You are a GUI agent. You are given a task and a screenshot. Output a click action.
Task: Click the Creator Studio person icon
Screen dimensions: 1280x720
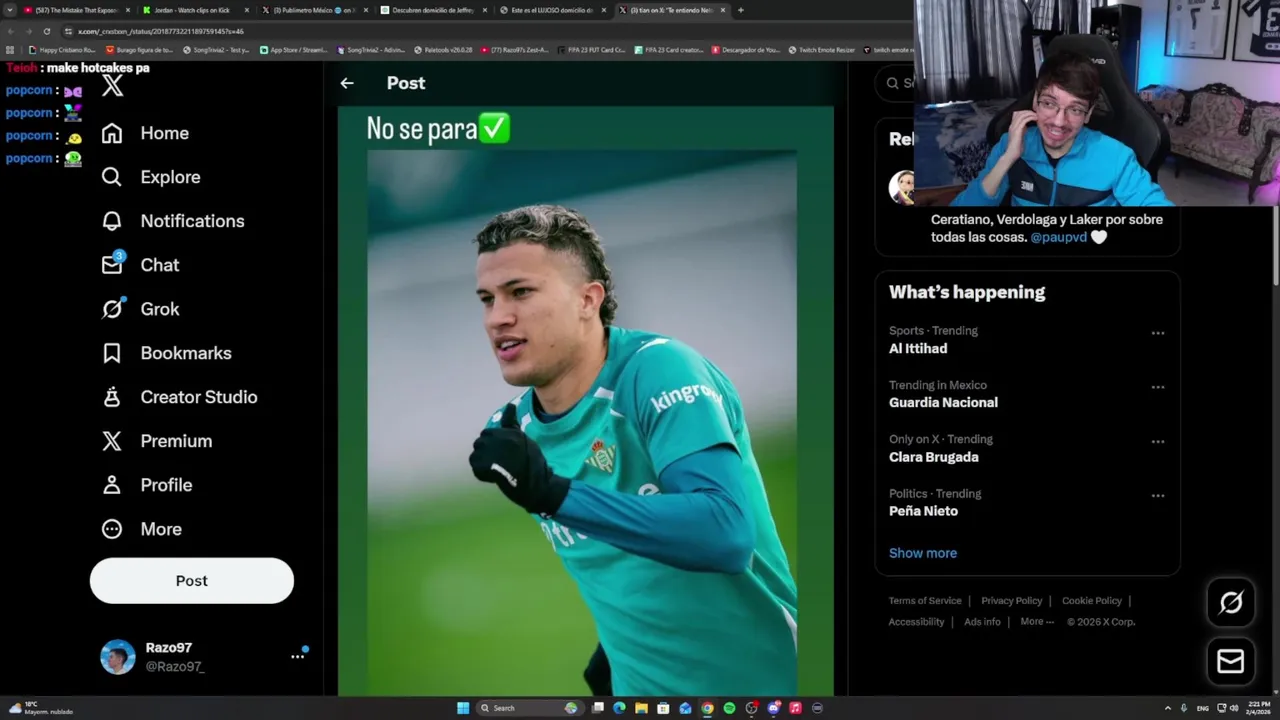pyautogui.click(x=112, y=397)
